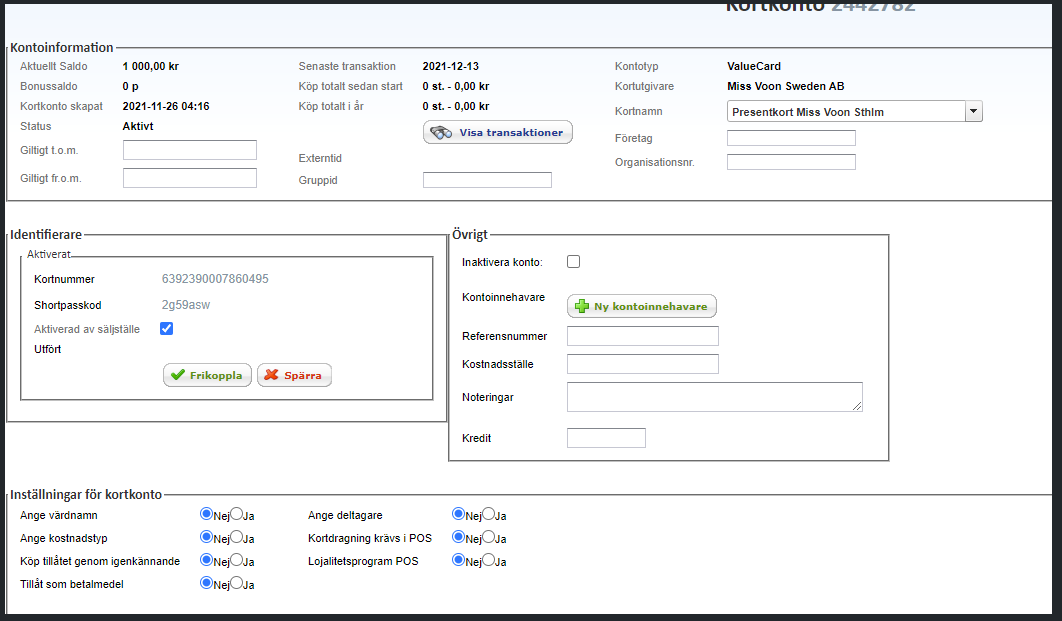
Task: Select Ja for Tillåt som betalmedel
Action: (x=237, y=583)
